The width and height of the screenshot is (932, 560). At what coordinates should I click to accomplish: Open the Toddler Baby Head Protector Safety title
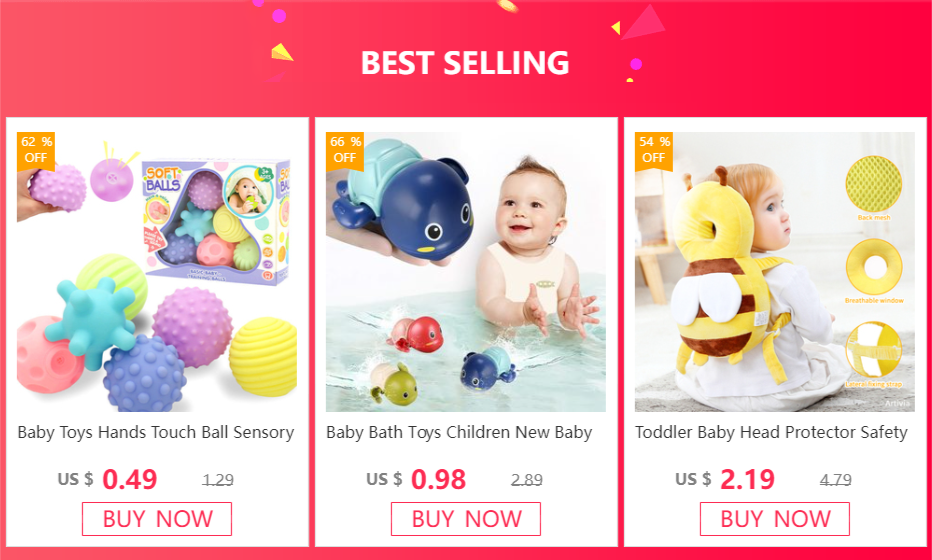771,433
